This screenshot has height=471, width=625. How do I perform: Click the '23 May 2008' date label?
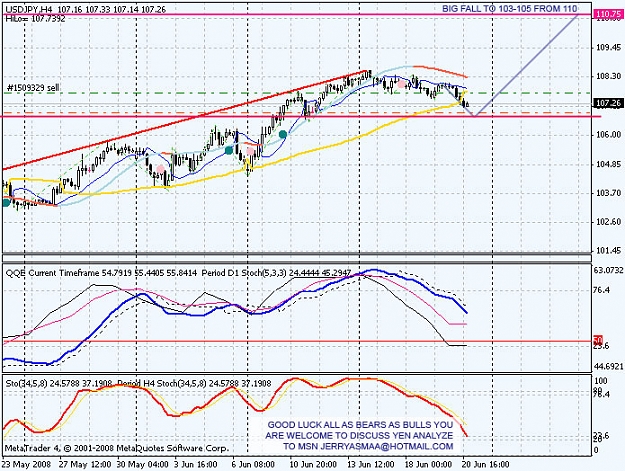coord(26,465)
